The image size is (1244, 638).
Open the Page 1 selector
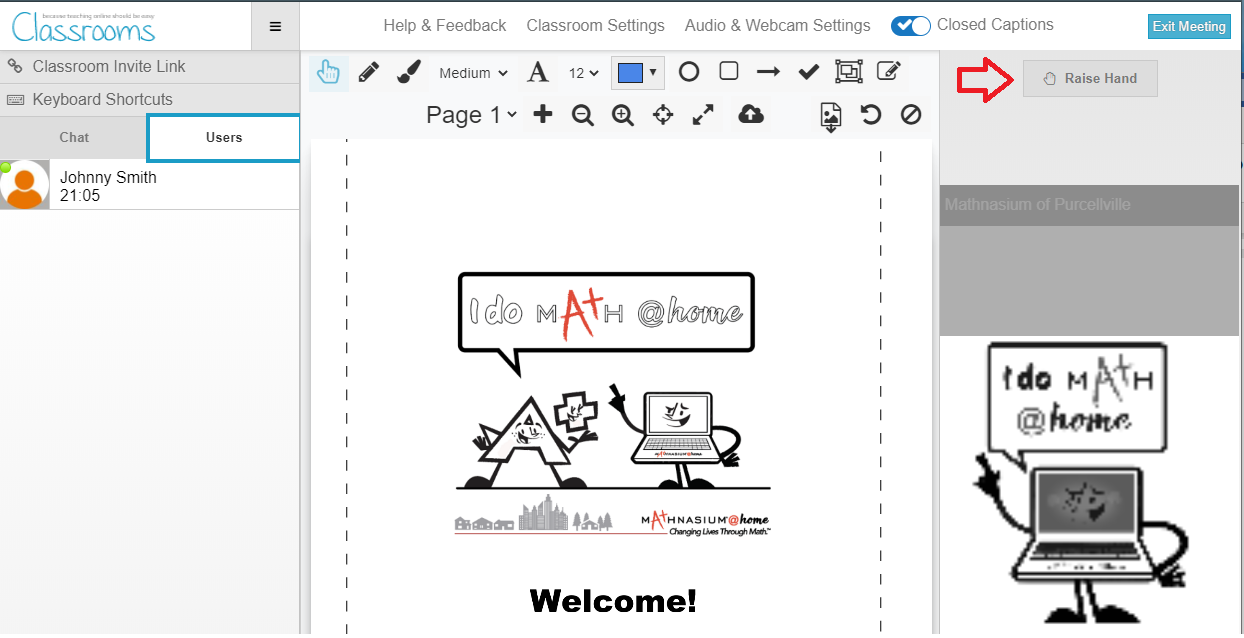pyautogui.click(x=470, y=115)
